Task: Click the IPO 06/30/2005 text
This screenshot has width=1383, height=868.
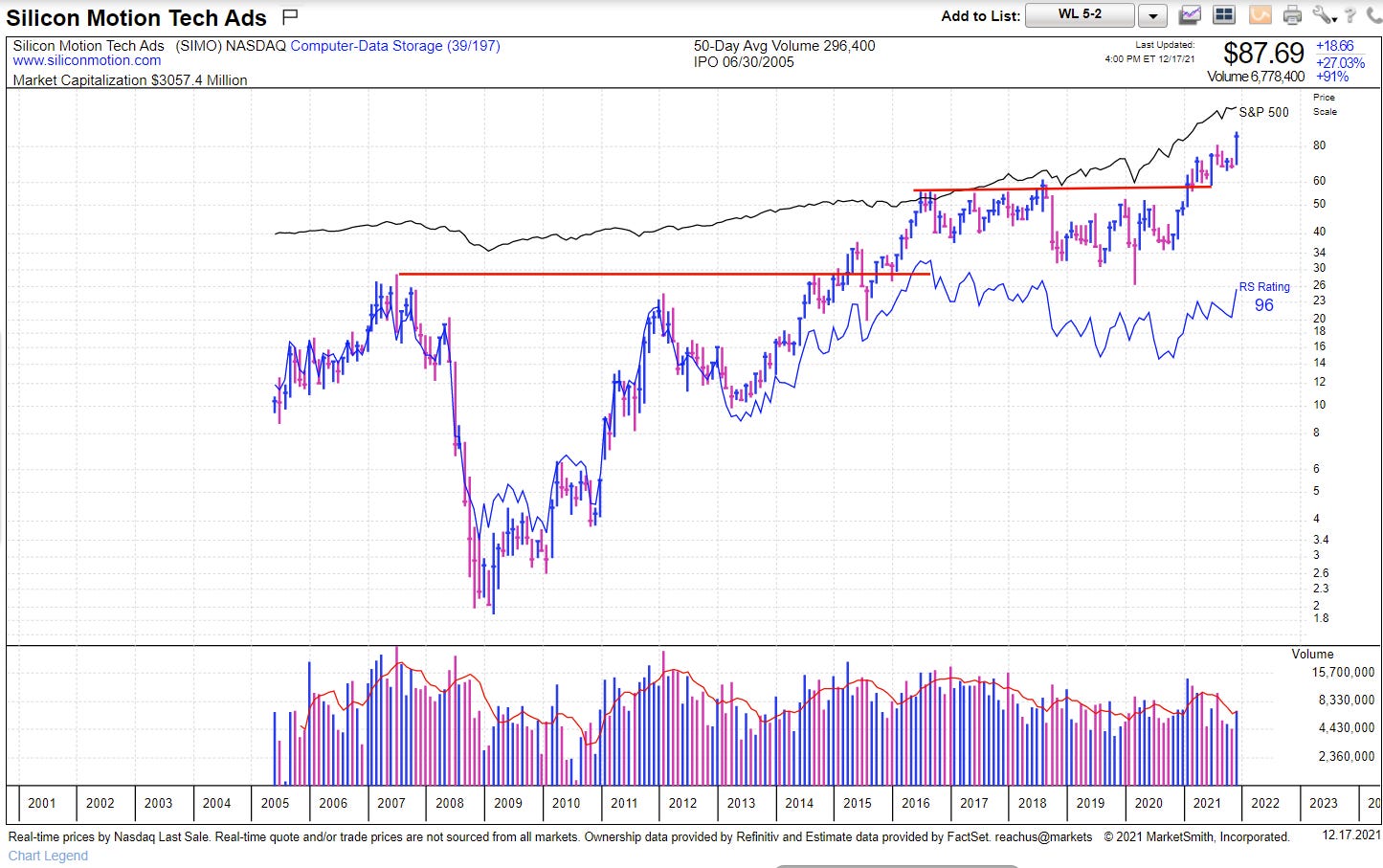Action: (x=744, y=62)
